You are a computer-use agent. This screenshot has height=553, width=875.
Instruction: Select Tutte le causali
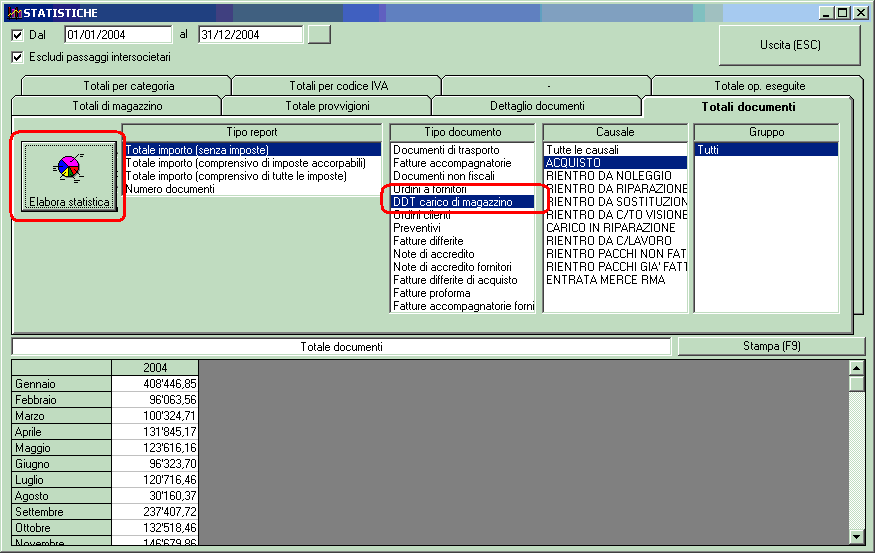[x=616, y=150]
